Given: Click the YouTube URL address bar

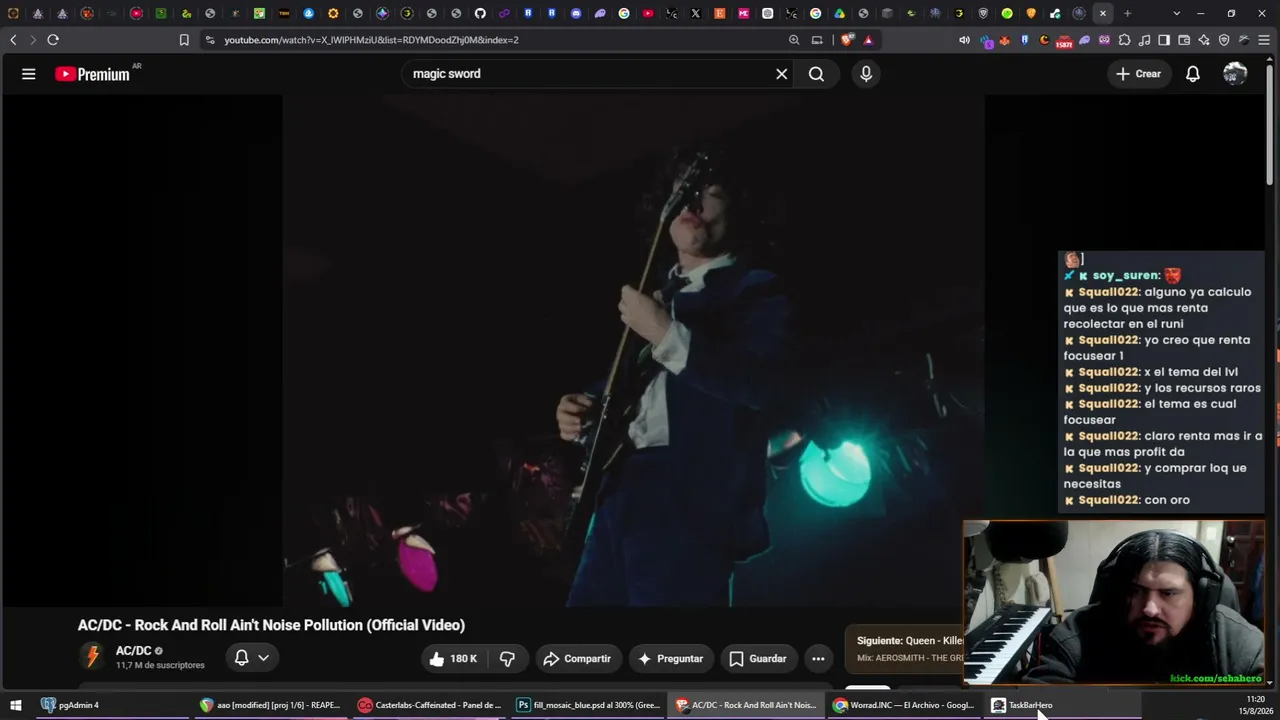Looking at the screenshot, I should point(500,40).
